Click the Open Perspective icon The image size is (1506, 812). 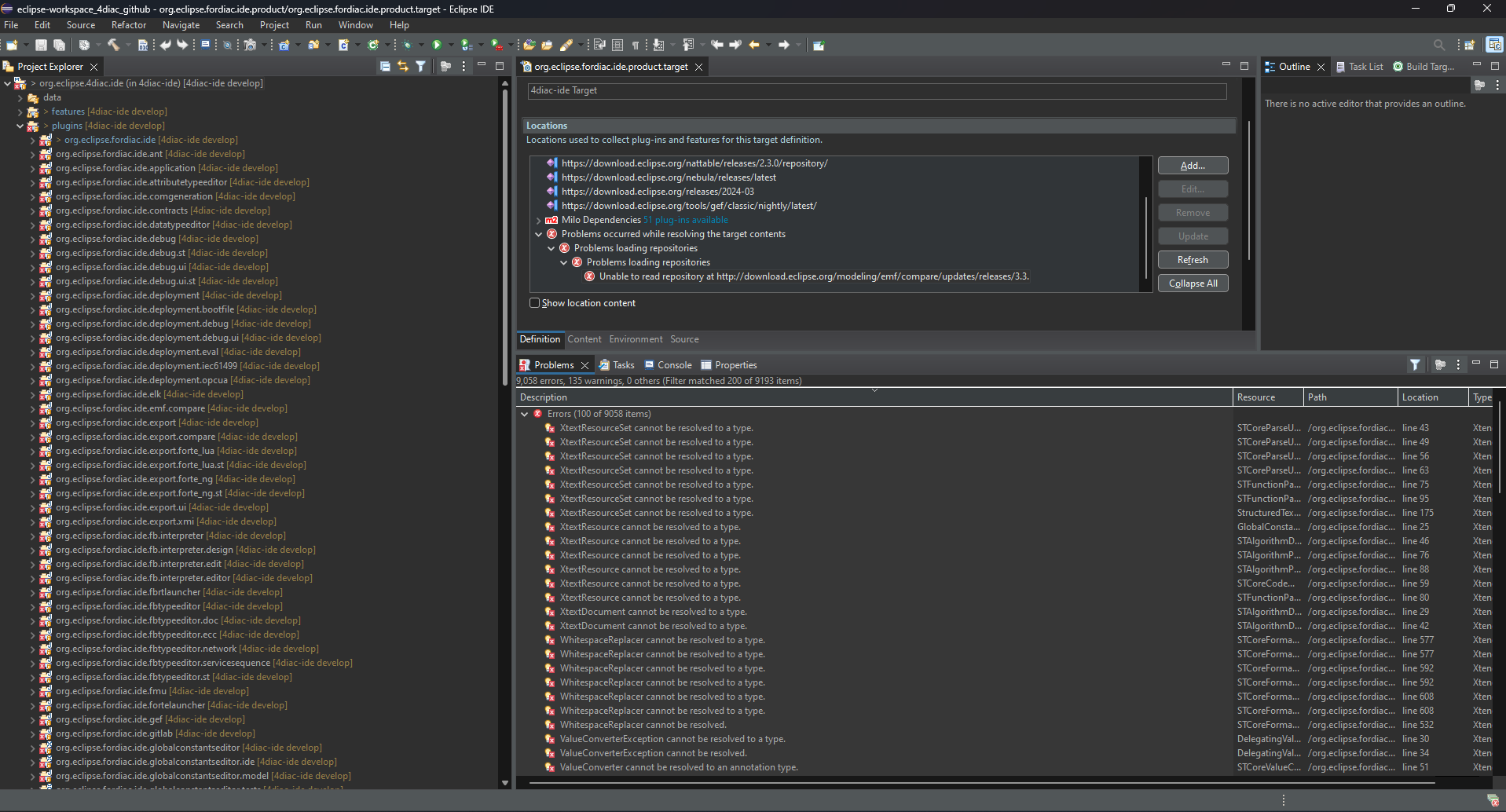pyautogui.click(x=1469, y=45)
